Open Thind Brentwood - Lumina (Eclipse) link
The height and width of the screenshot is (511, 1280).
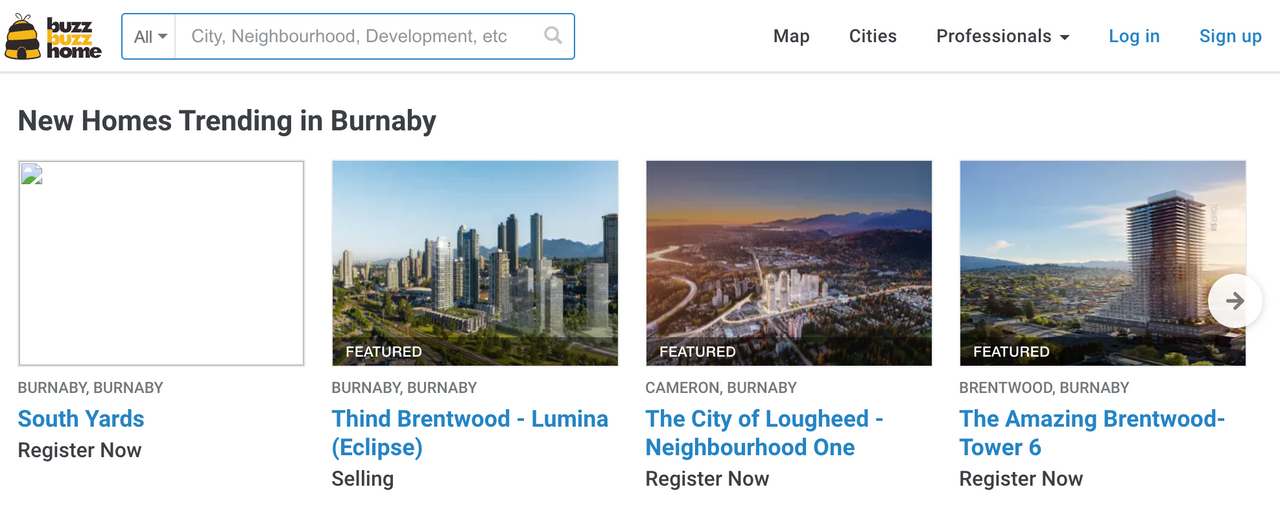tap(470, 433)
